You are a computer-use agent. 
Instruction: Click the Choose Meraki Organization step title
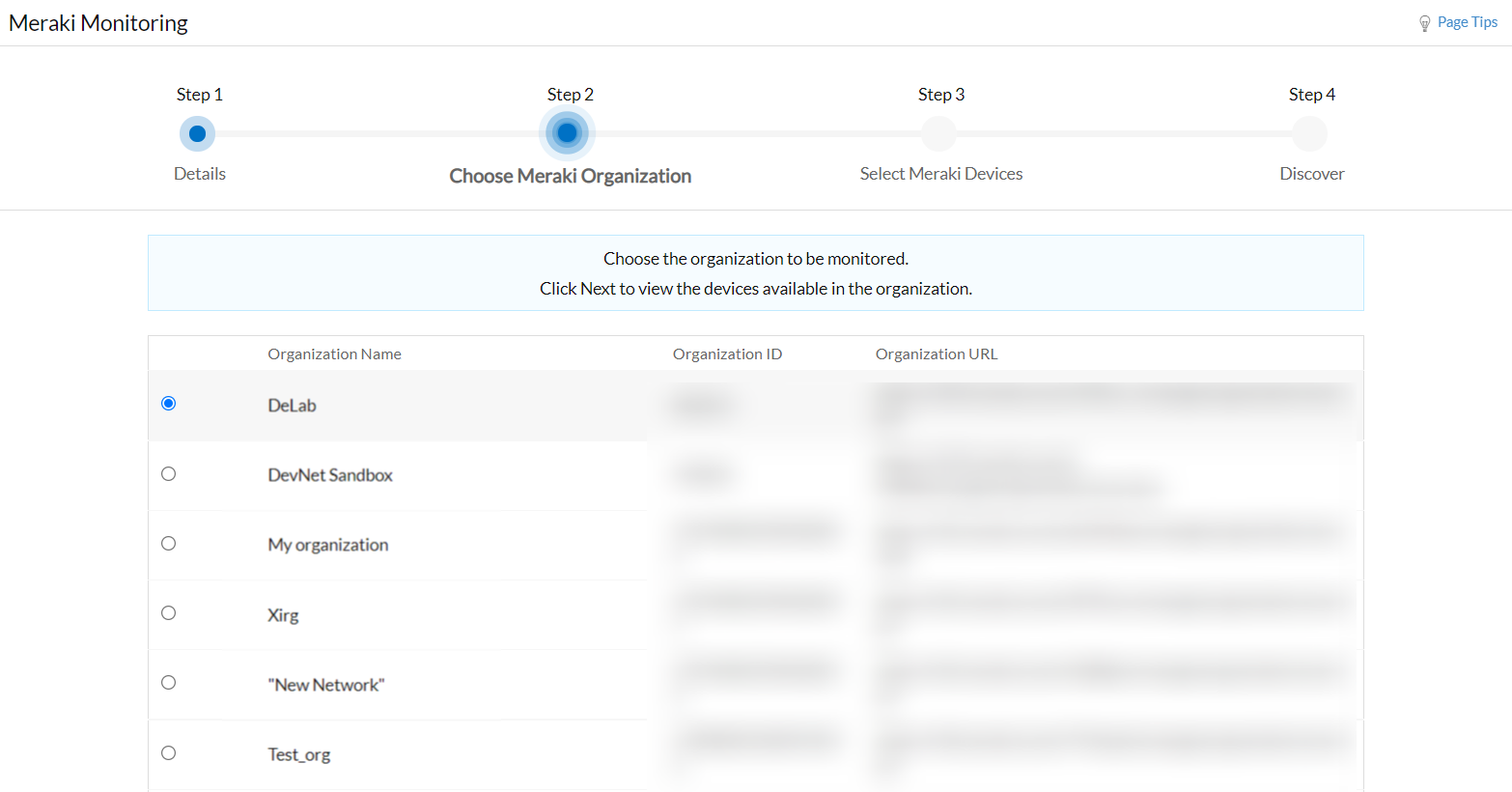point(570,176)
